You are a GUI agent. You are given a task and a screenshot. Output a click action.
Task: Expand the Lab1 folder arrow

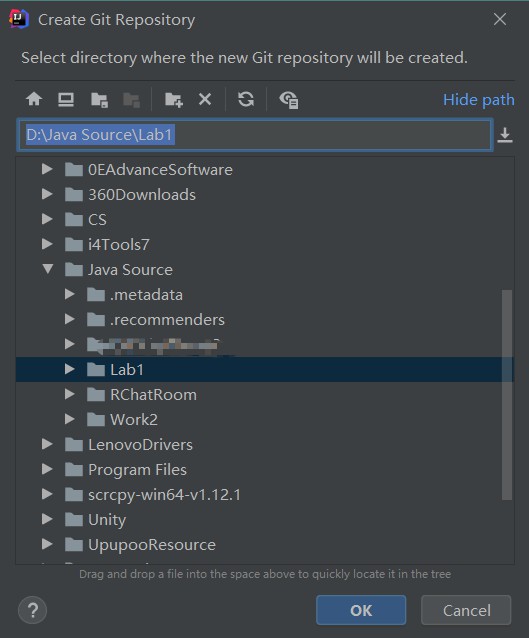70,369
